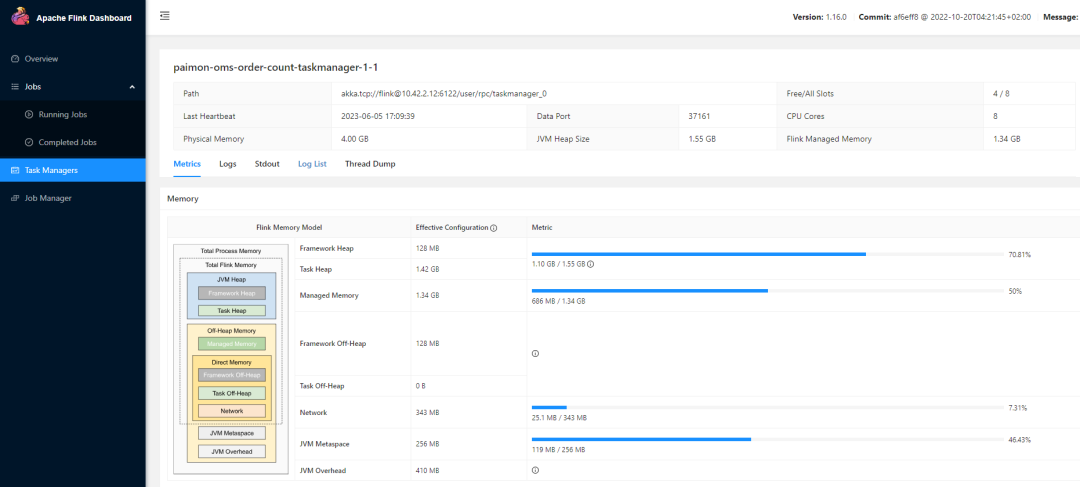Switch to the Logs tab
This screenshot has height=487, width=1080.
227,163
